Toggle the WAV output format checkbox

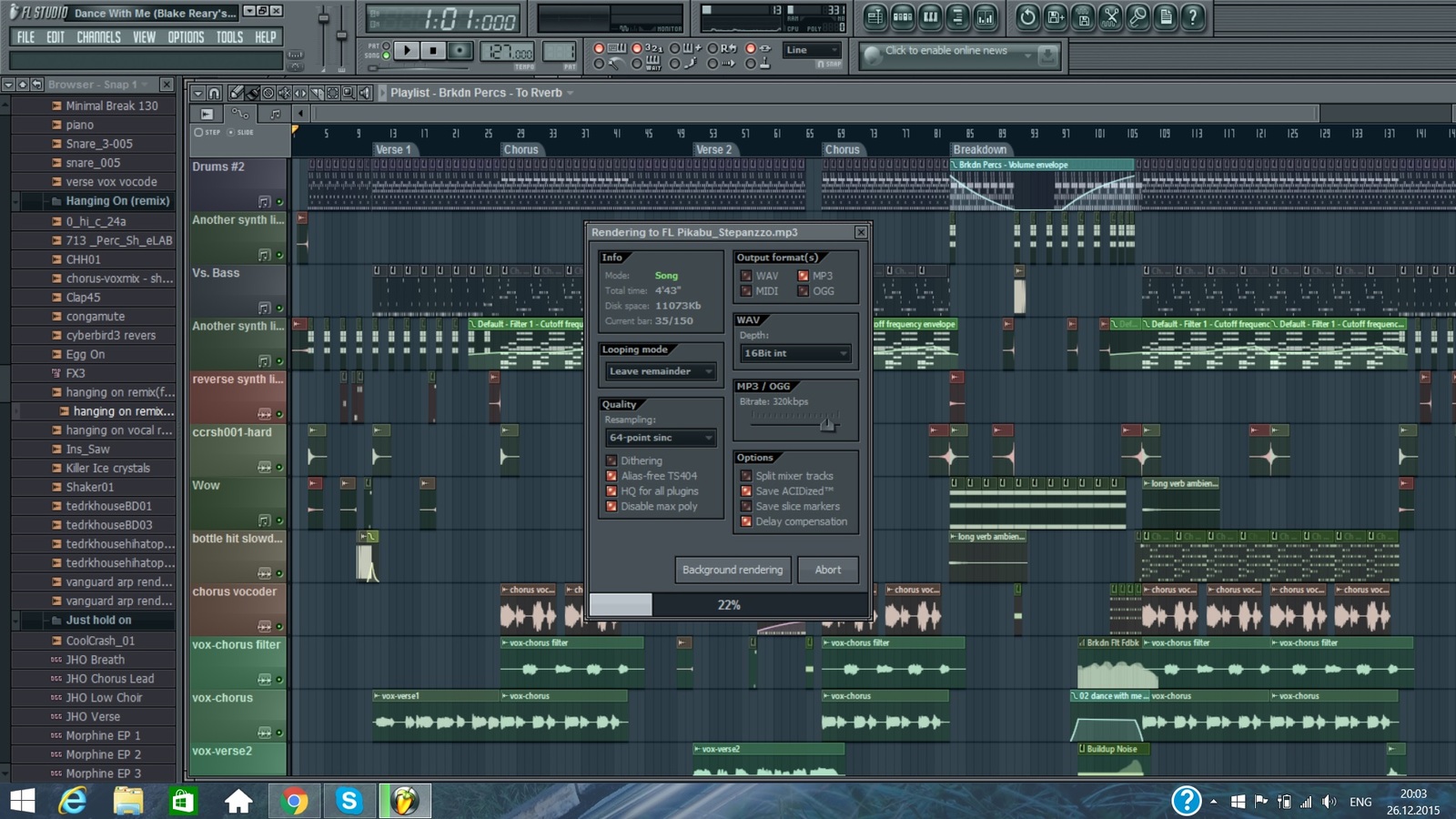point(746,276)
